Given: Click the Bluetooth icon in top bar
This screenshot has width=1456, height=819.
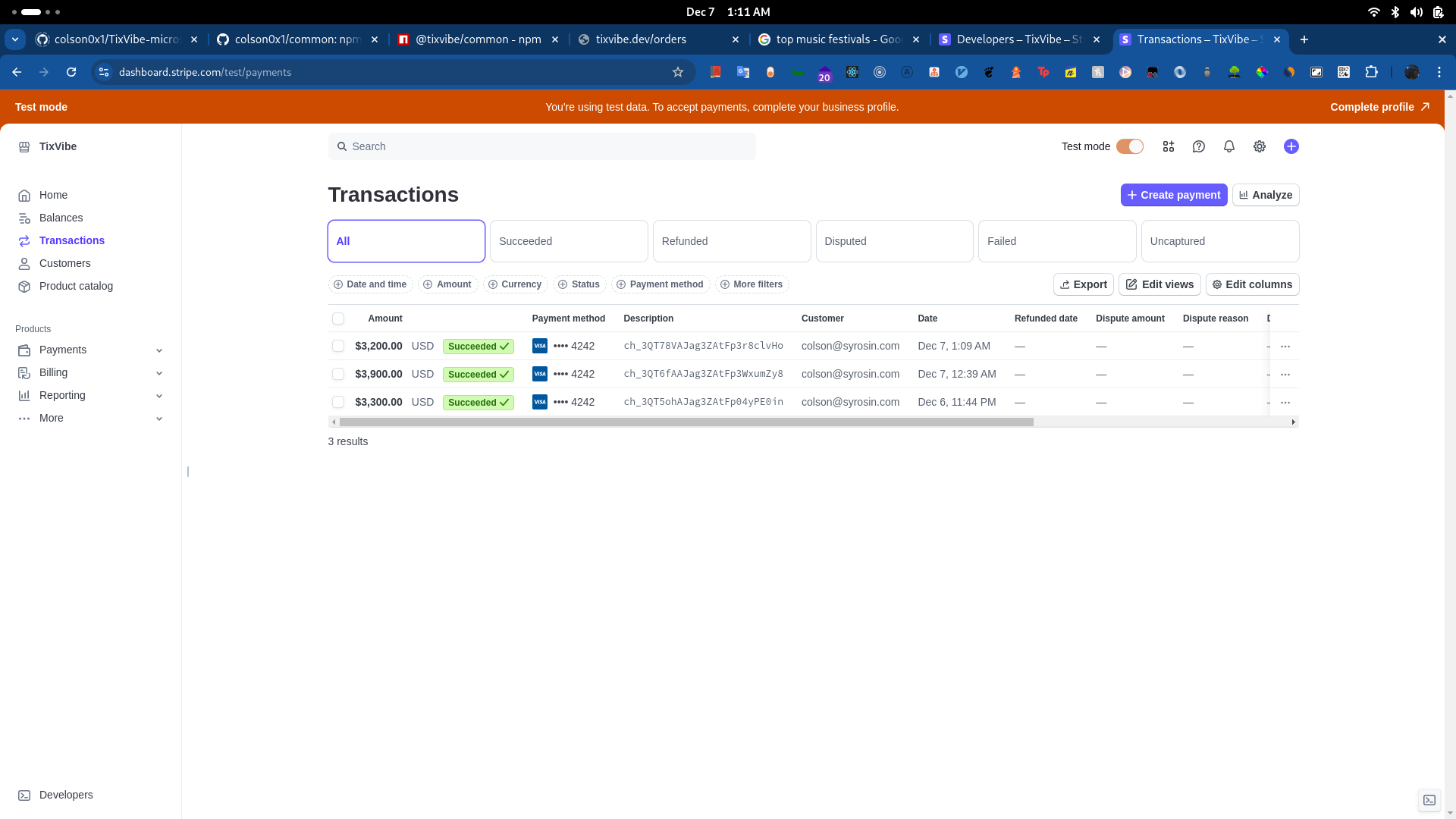Looking at the screenshot, I should pos(1395,12).
